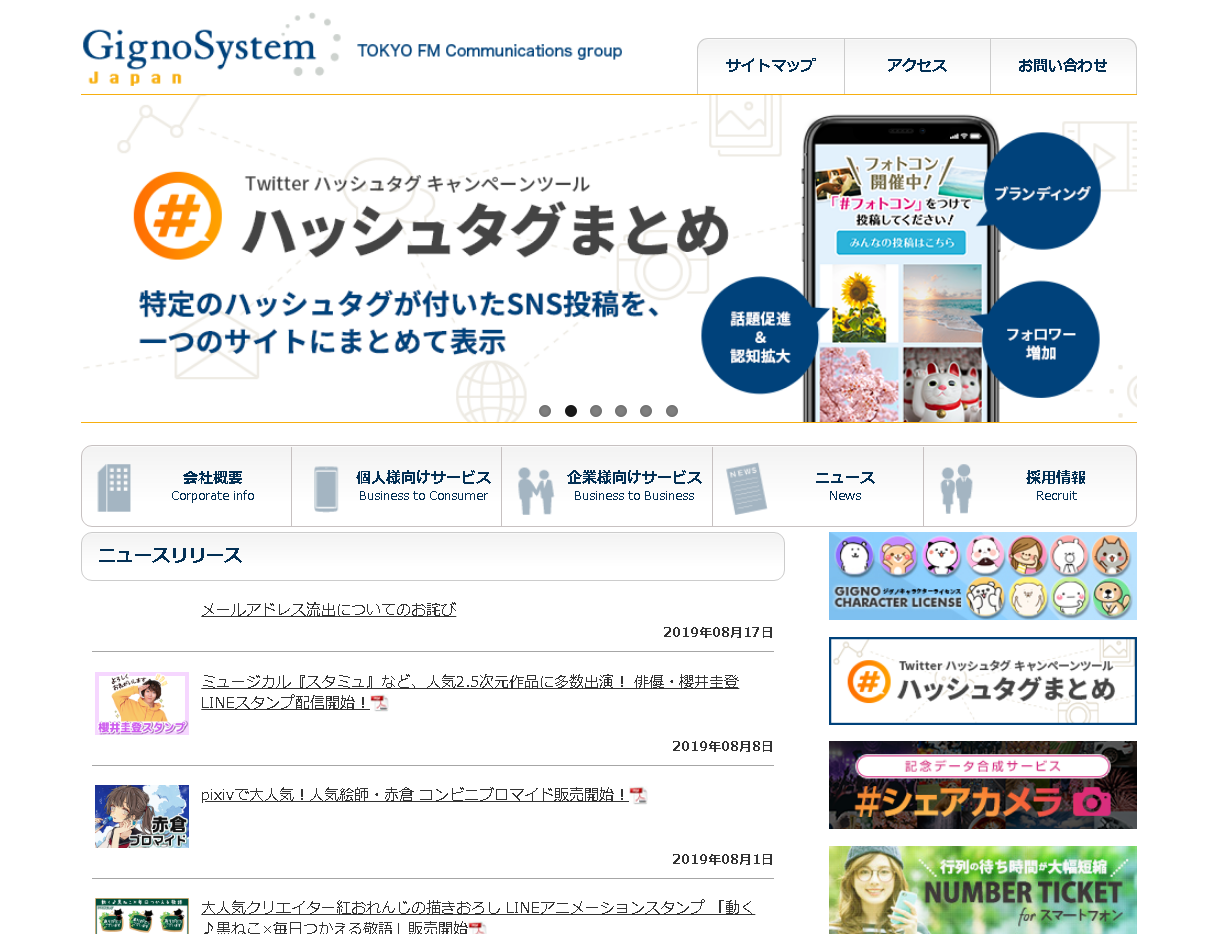Click the 赤倉プロマイド thumbnail image
The width and height of the screenshot is (1226, 934).
click(x=142, y=816)
